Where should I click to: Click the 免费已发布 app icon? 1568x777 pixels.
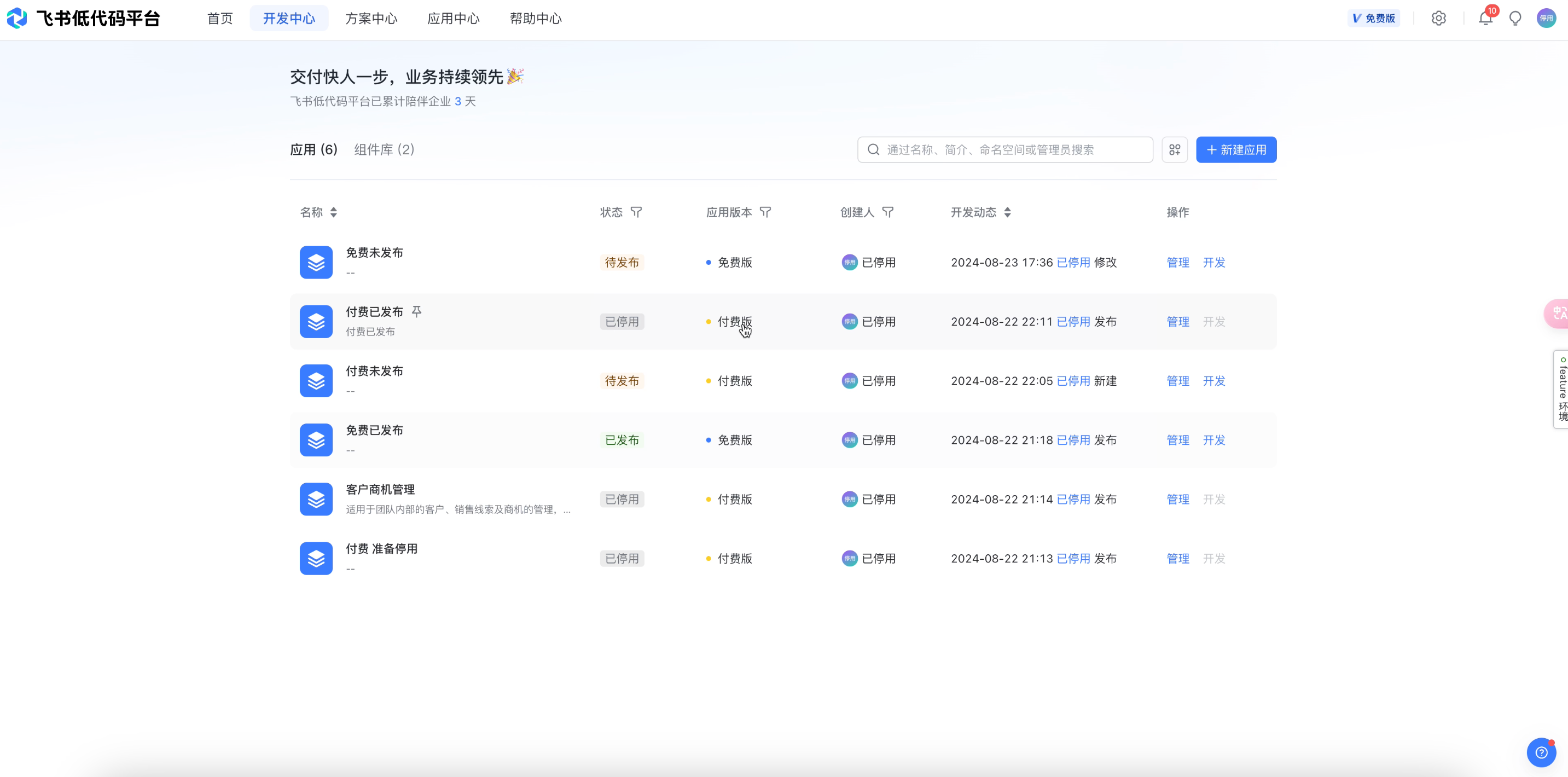coord(316,439)
